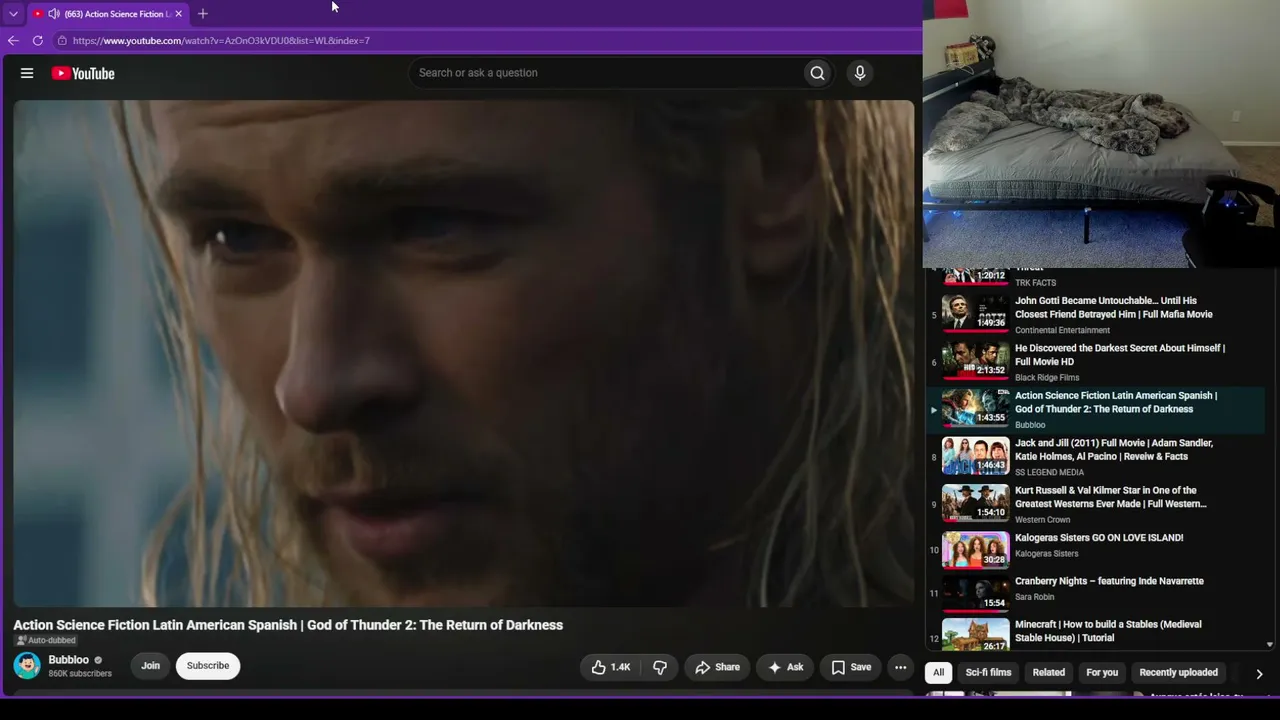
Task: Focus the browser address bar URL
Action: pyautogui.click(x=221, y=41)
